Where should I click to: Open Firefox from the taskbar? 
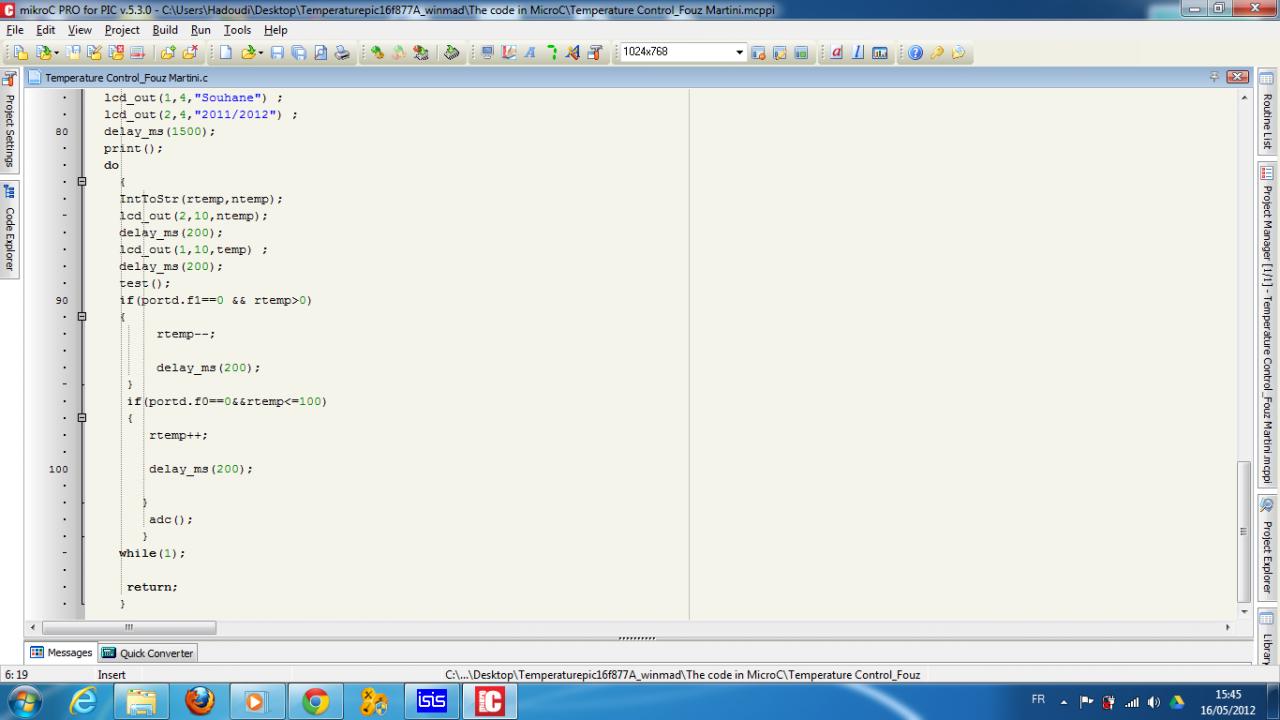(200, 702)
